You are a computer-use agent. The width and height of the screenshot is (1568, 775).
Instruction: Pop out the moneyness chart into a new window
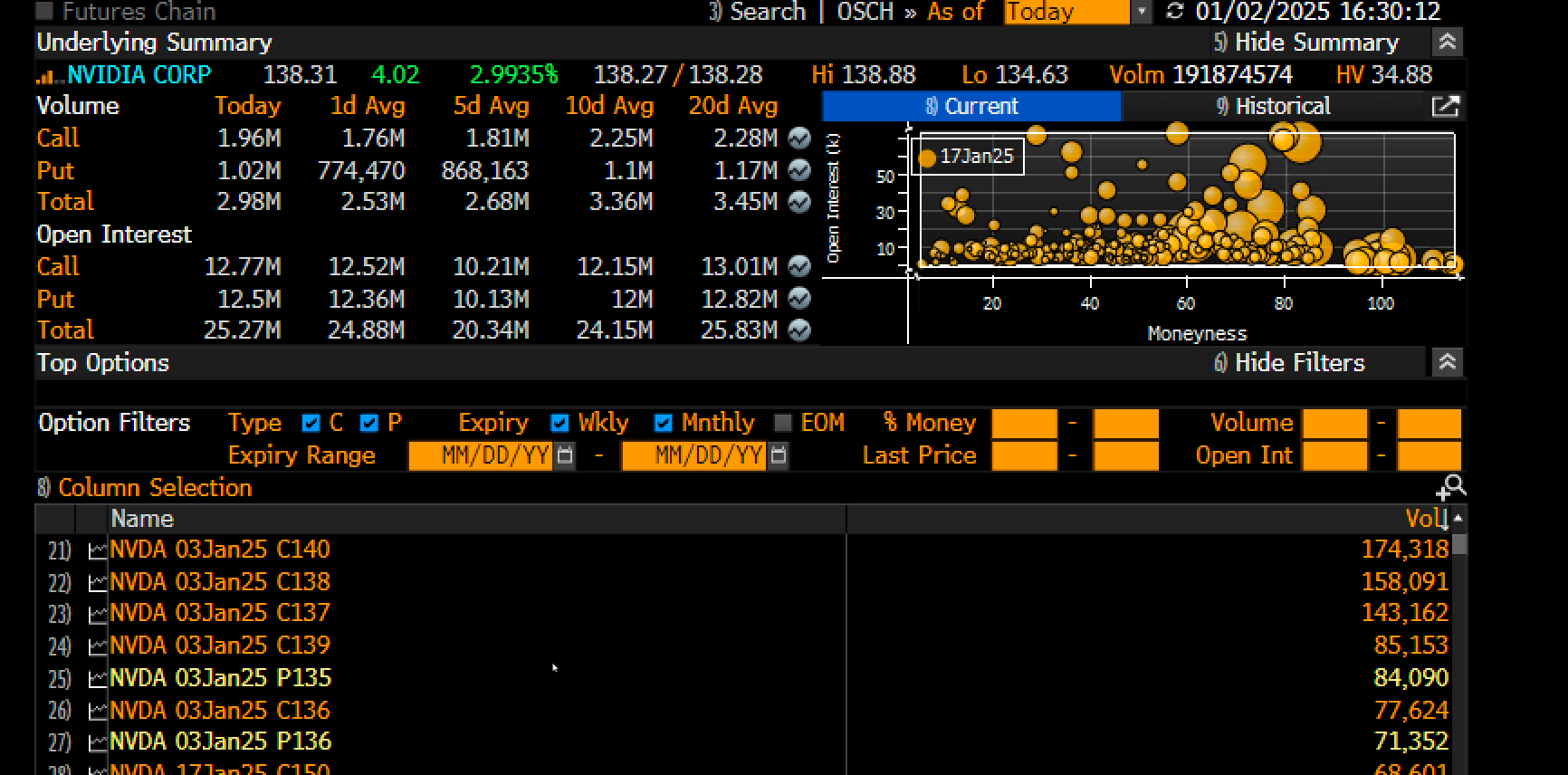(x=1445, y=107)
